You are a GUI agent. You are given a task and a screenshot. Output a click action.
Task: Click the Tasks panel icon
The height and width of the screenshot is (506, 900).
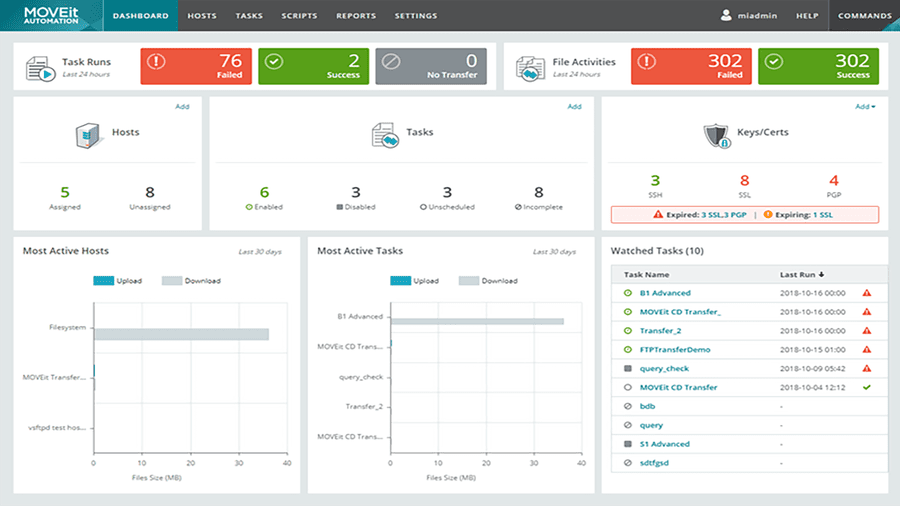tap(386, 134)
